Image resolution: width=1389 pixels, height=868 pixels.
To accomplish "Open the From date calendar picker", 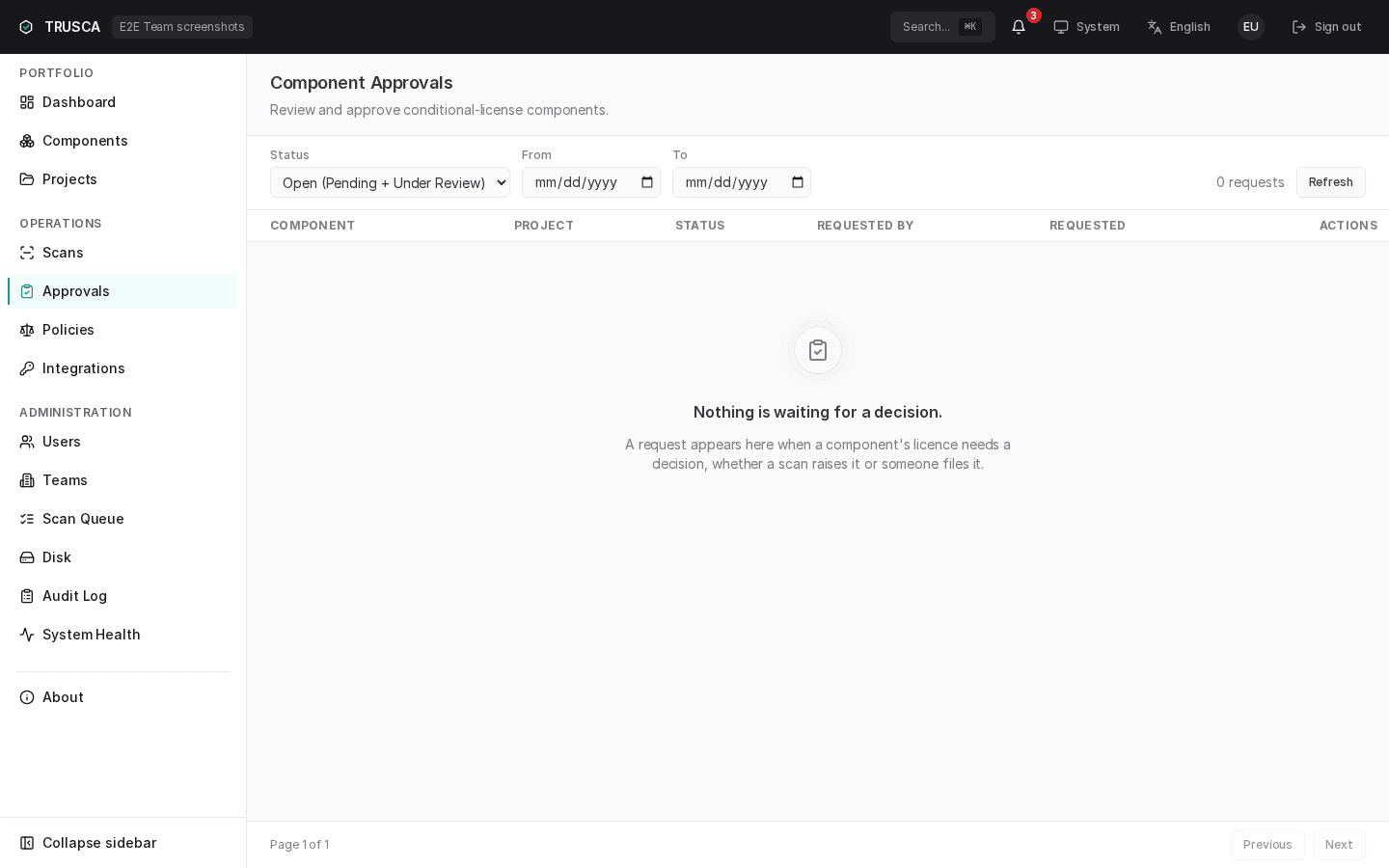I will coord(647,182).
